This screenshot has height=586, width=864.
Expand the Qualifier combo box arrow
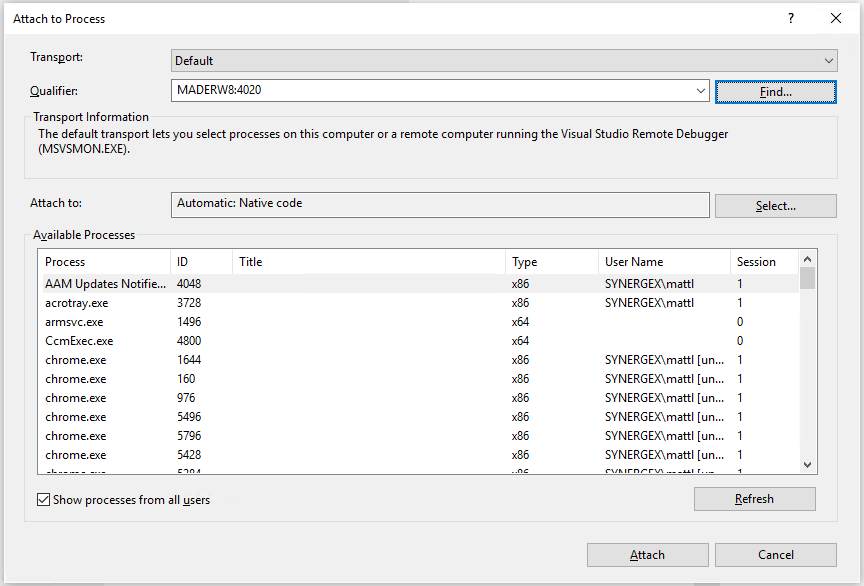tap(700, 91)
